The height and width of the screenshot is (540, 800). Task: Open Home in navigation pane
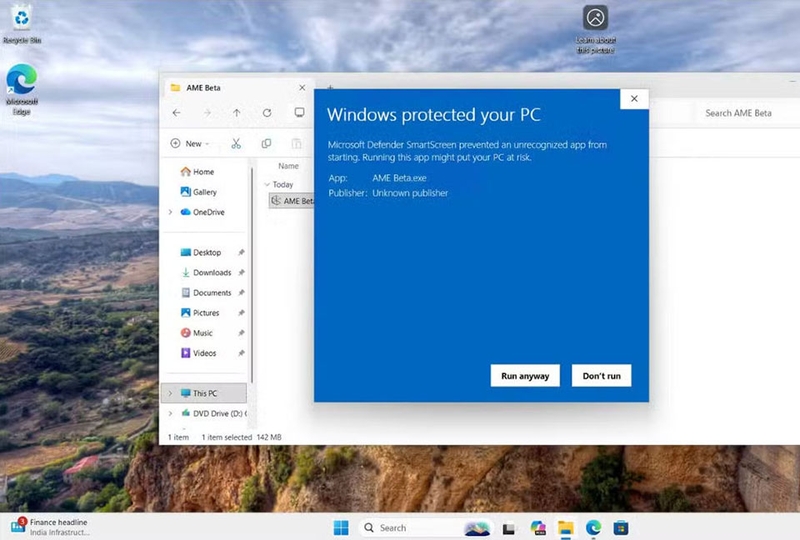(197, 172)
